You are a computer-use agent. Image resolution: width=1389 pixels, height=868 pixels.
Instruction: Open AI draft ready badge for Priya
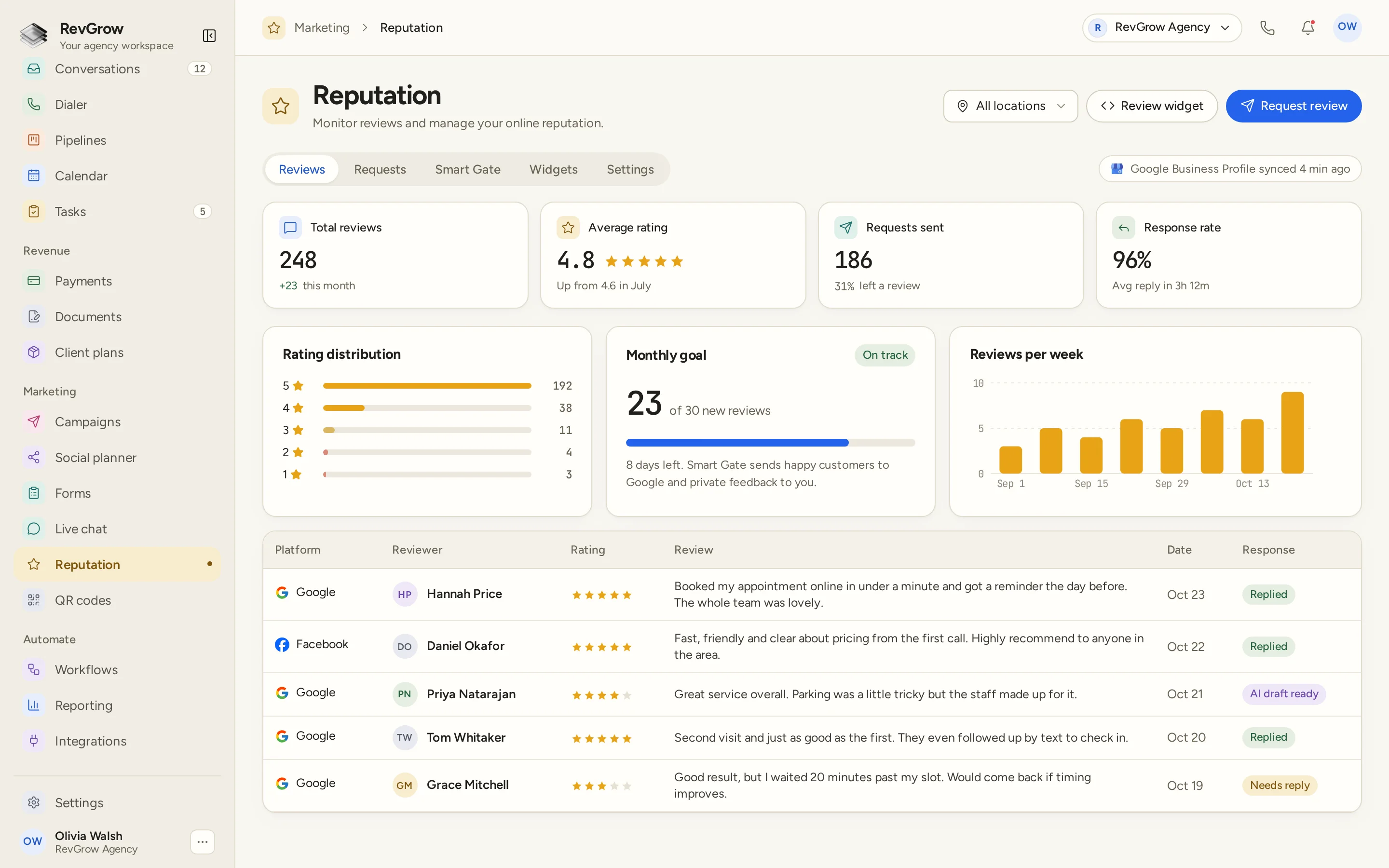[x=1283, y=693]
